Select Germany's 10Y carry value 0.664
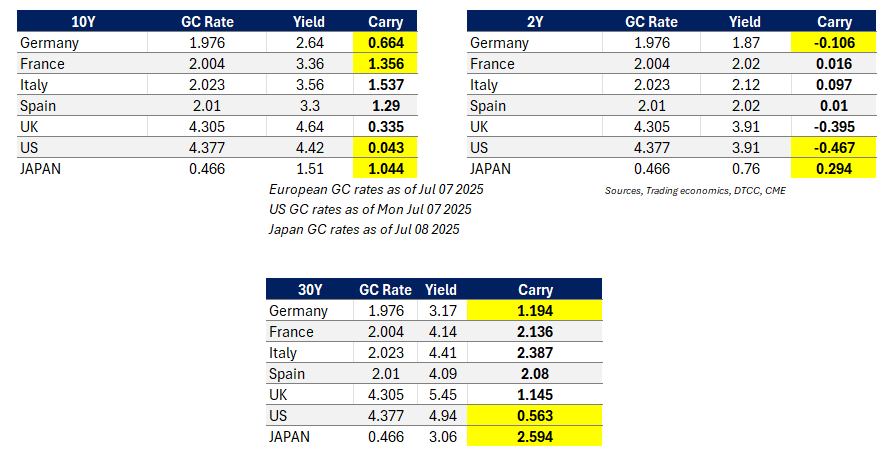This screenshot has height=453, width=895. [x=385, y=43]
